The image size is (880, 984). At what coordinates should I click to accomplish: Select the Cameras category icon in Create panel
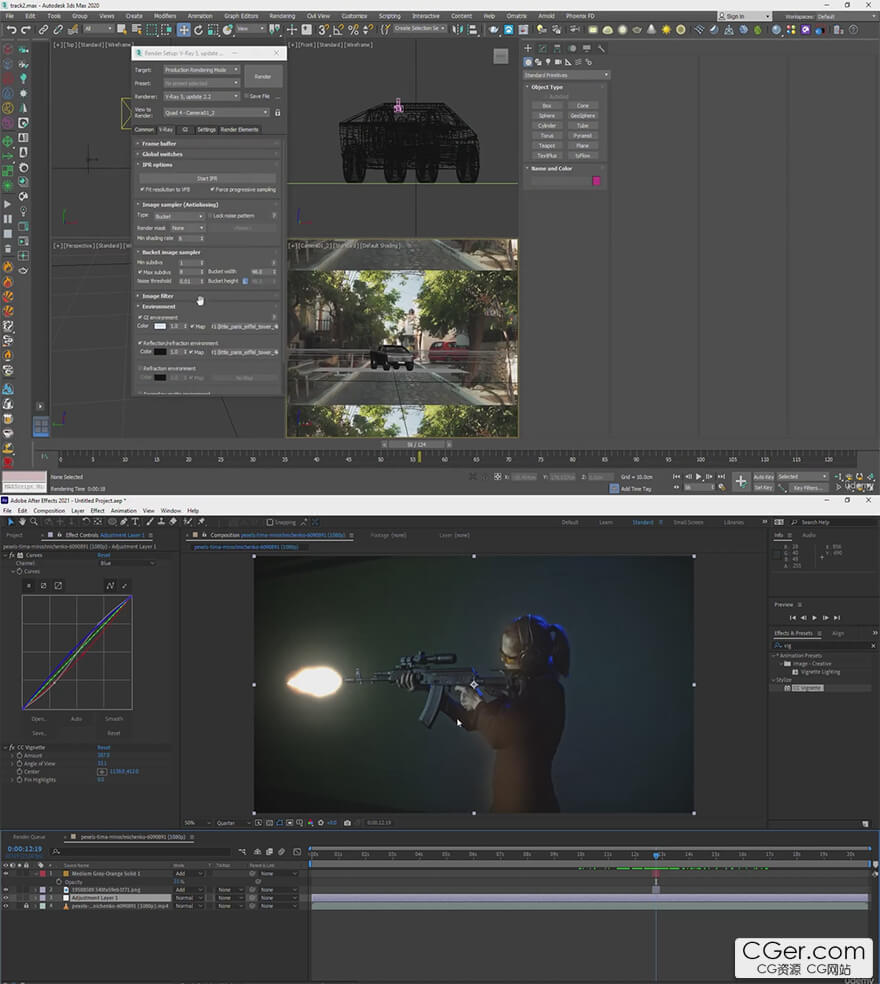(x=557, y=62)
